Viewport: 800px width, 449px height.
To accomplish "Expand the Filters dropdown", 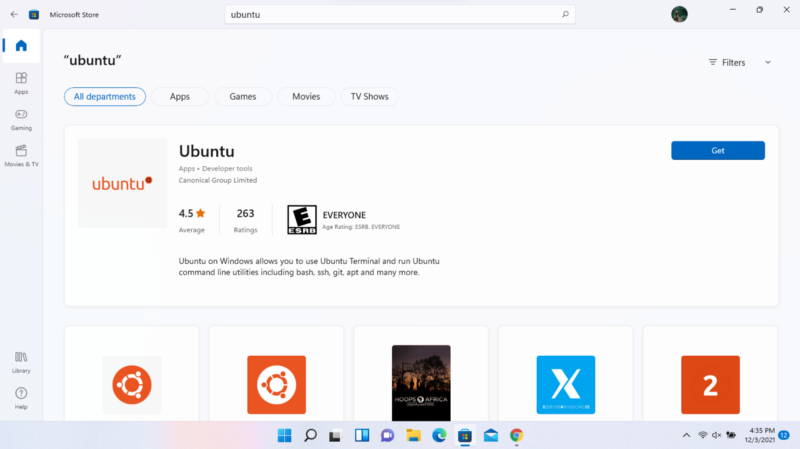I will (739, 62).
